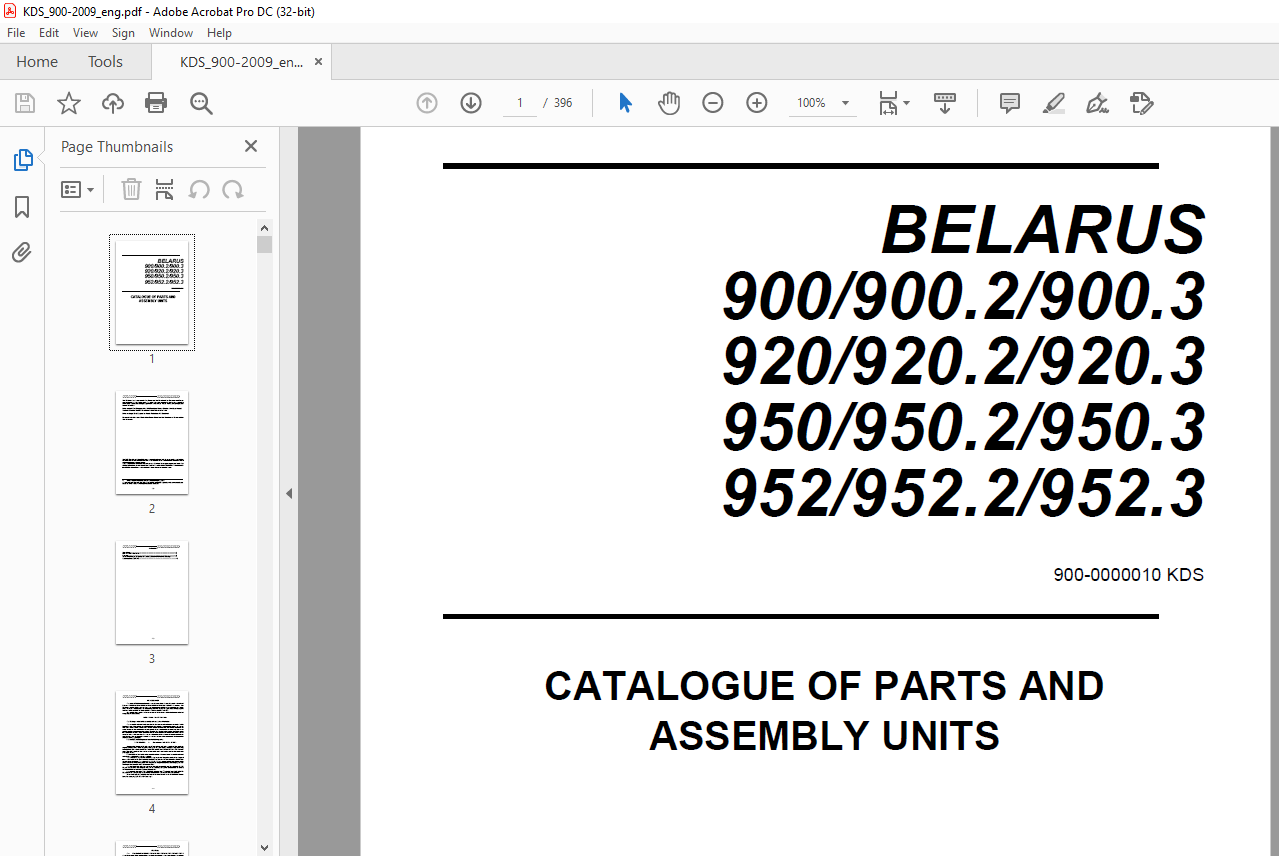
Task: Switch to the Tools tab
Action: coord(105,62)
